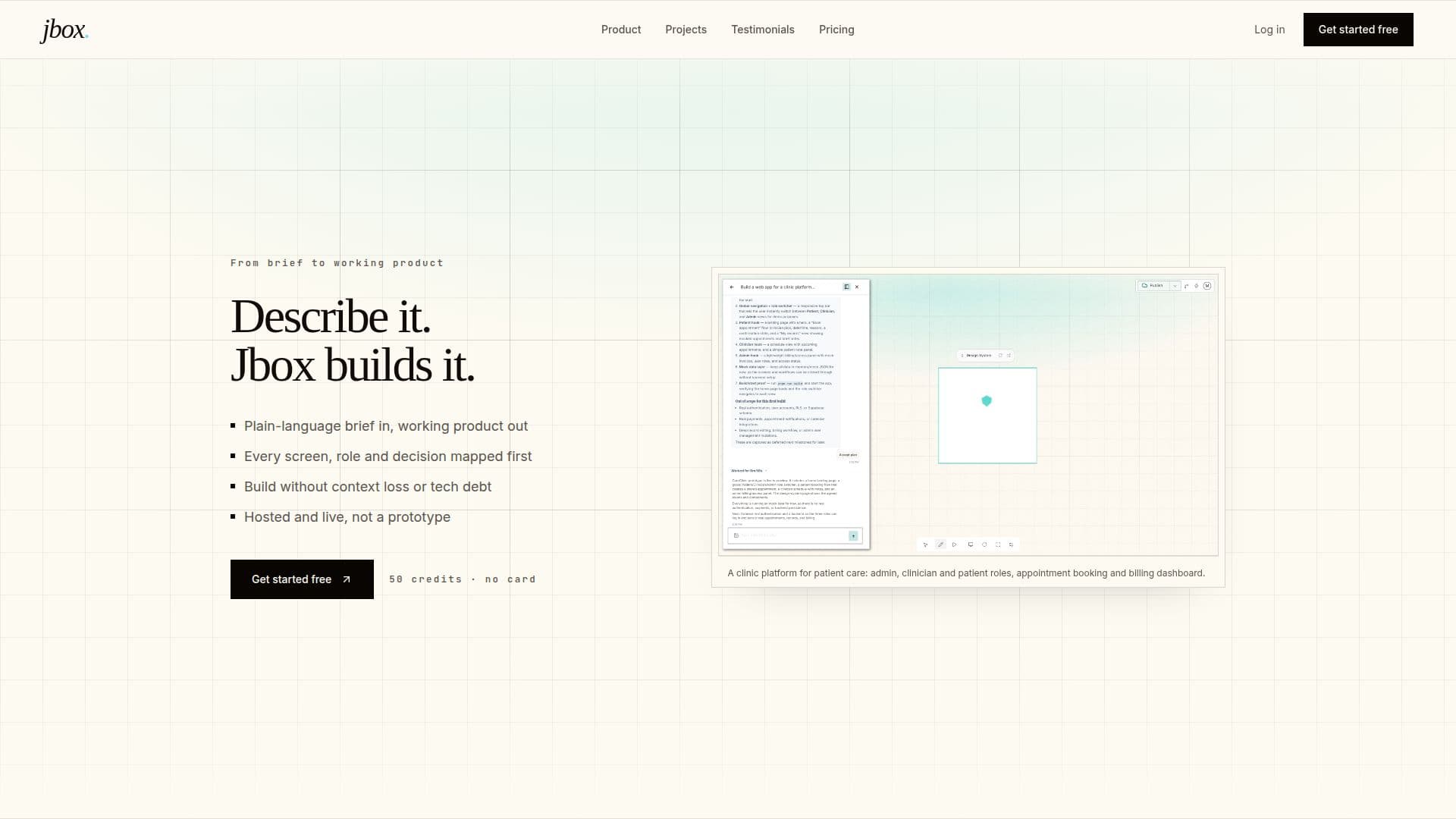Expand the 'Worked for' summary in the chat
Viewport: 1456px width, 819px height.
(x=749, y=471)
